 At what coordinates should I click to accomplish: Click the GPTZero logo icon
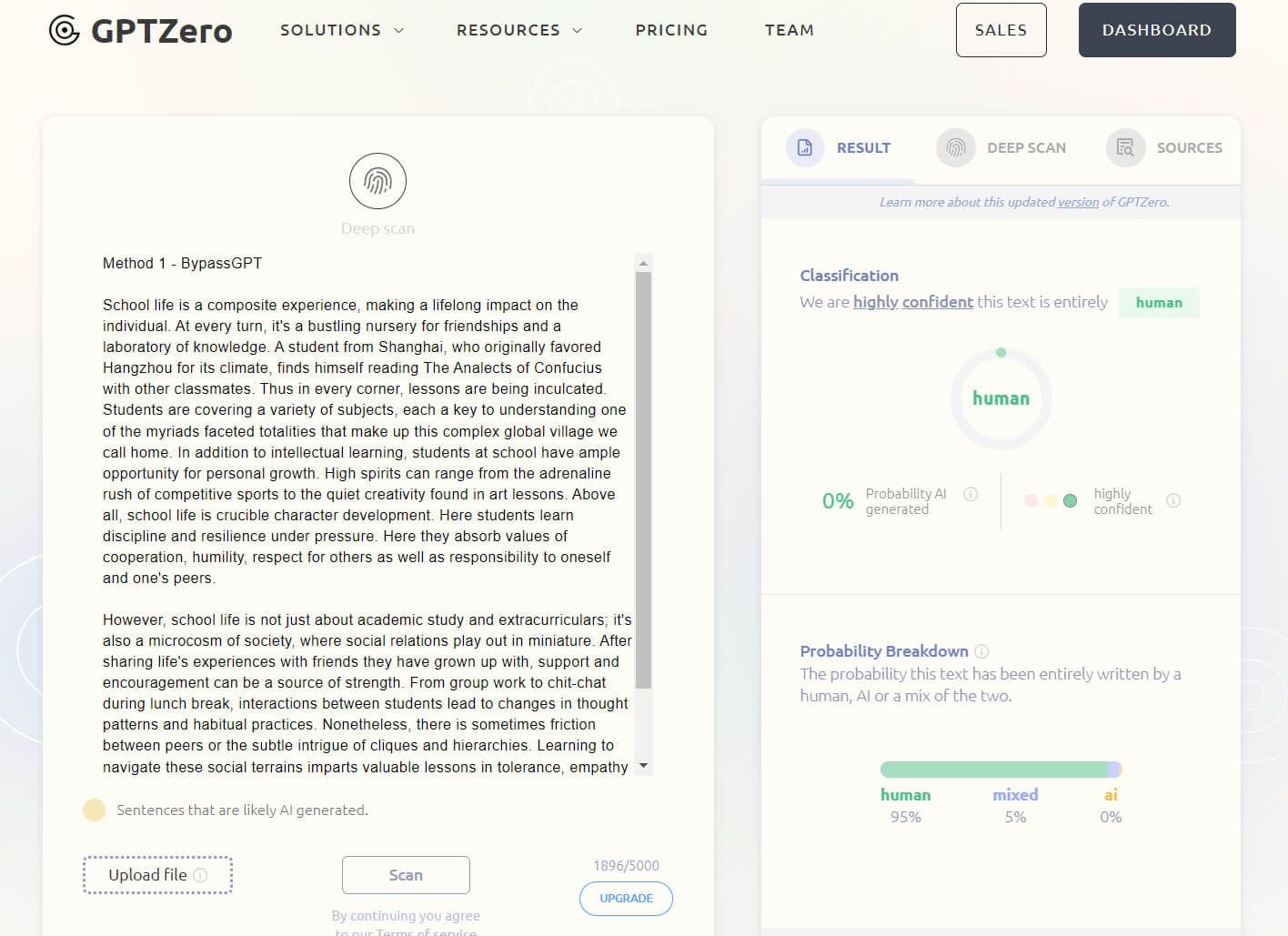click(x=65, y=30)
